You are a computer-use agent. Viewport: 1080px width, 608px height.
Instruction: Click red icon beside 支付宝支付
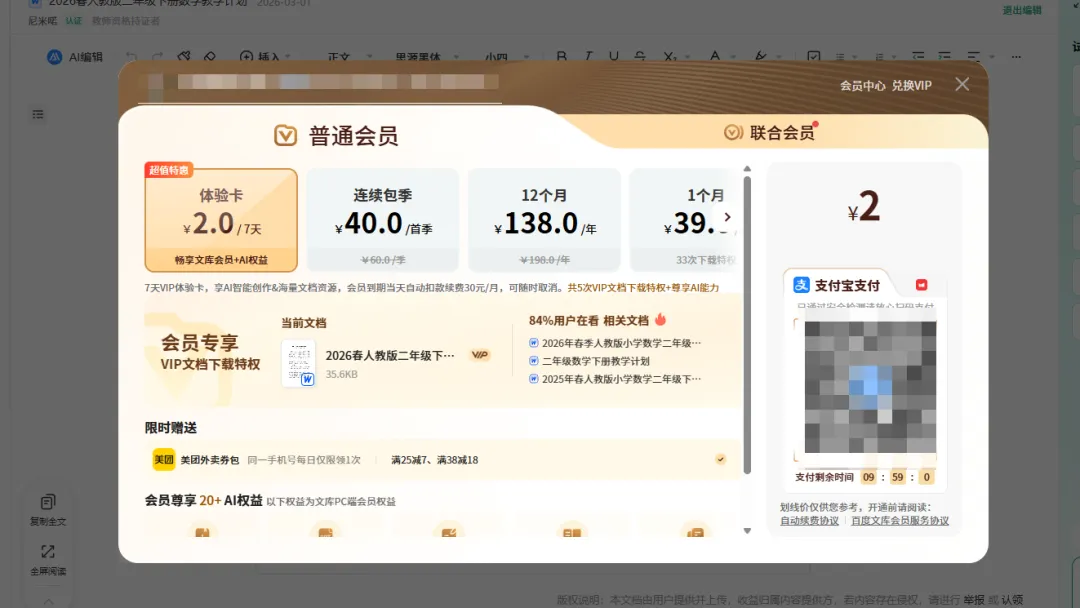(922, 285)
